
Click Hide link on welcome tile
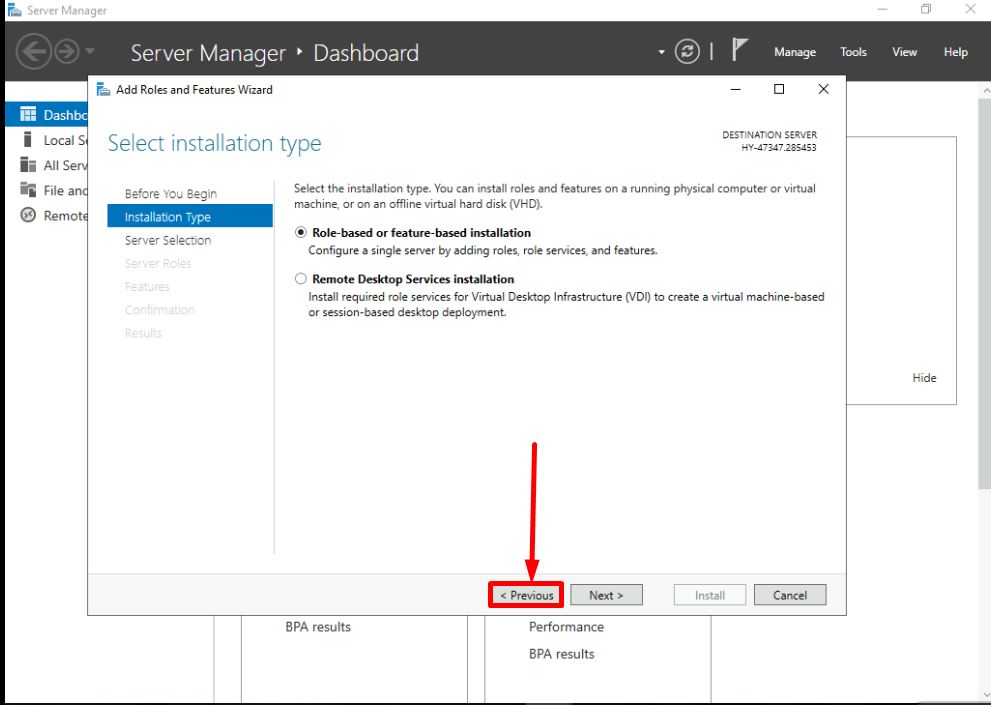(924, 378)
